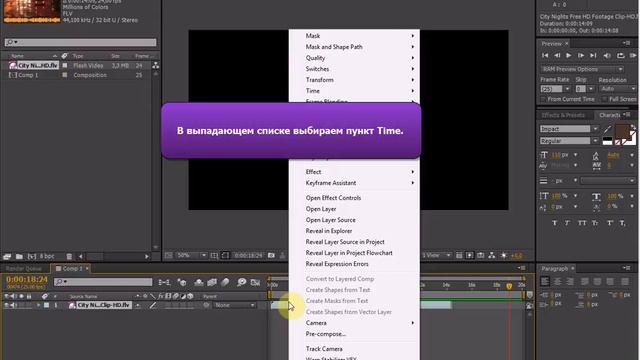Mute audio in Preview panel
This screenshot has height=360, width=640.
[607, 56]
